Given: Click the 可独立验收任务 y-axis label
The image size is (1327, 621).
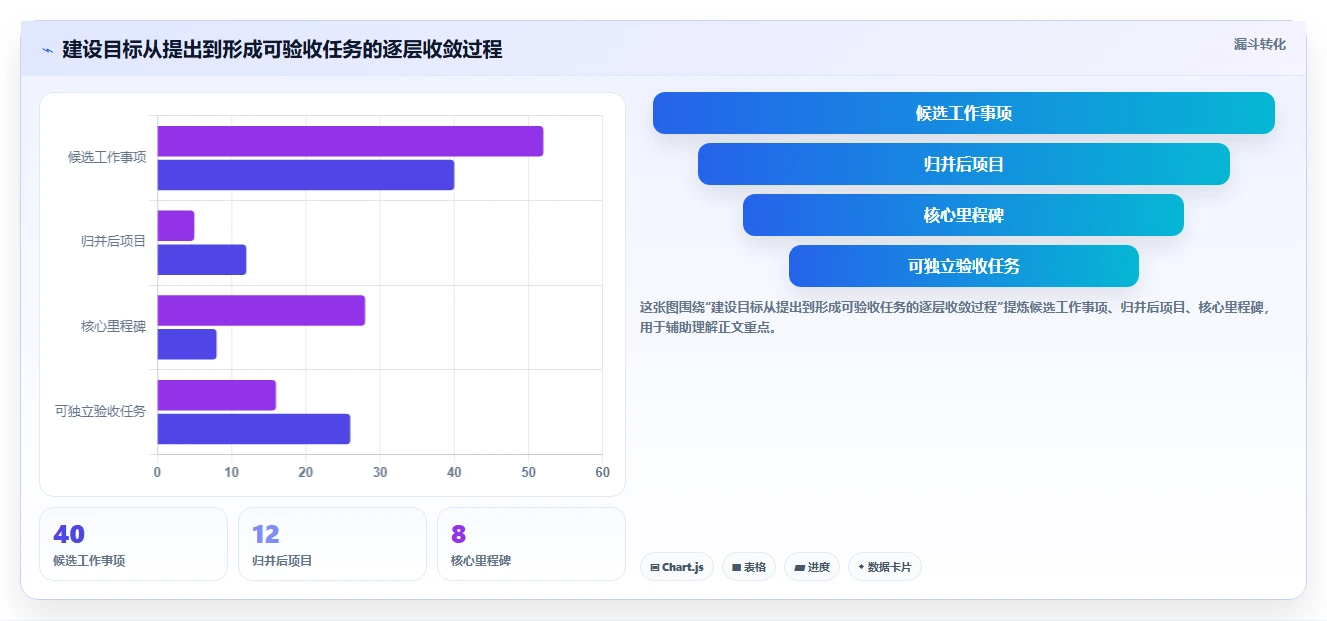Looking at the screenshot, I should (101, 411).
